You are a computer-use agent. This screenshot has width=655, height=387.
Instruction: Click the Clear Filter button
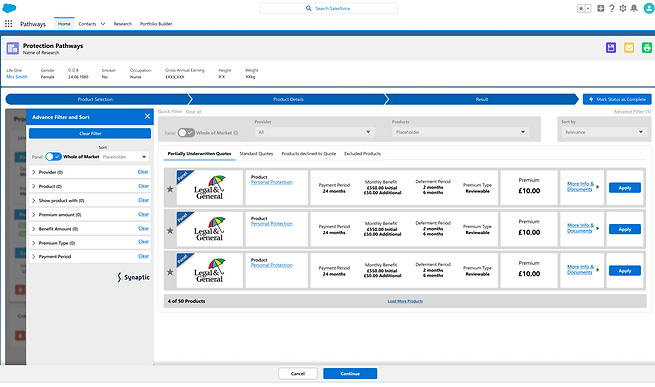pyautogui.click(x=90, y=133)
